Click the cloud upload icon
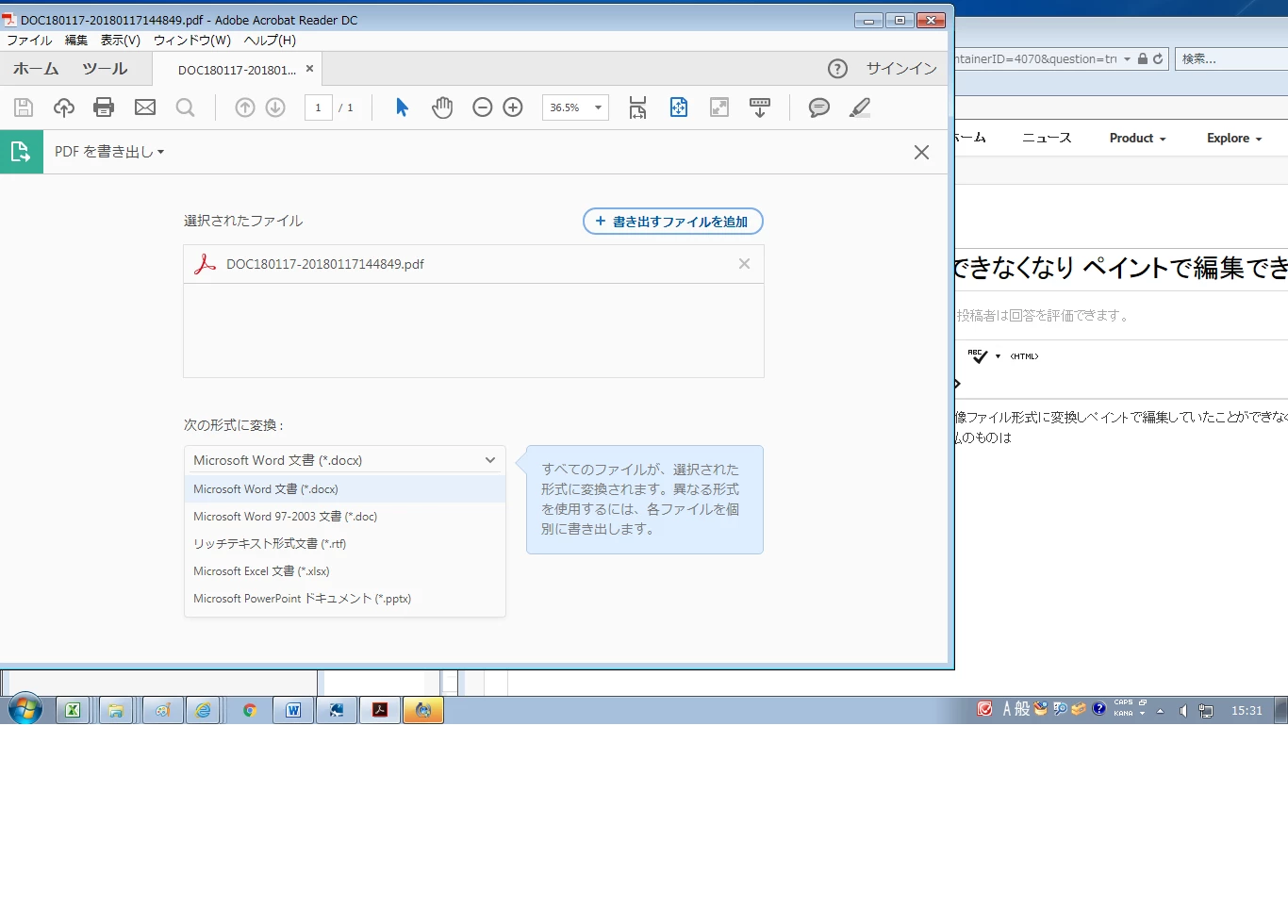 [x=64, y=107]
